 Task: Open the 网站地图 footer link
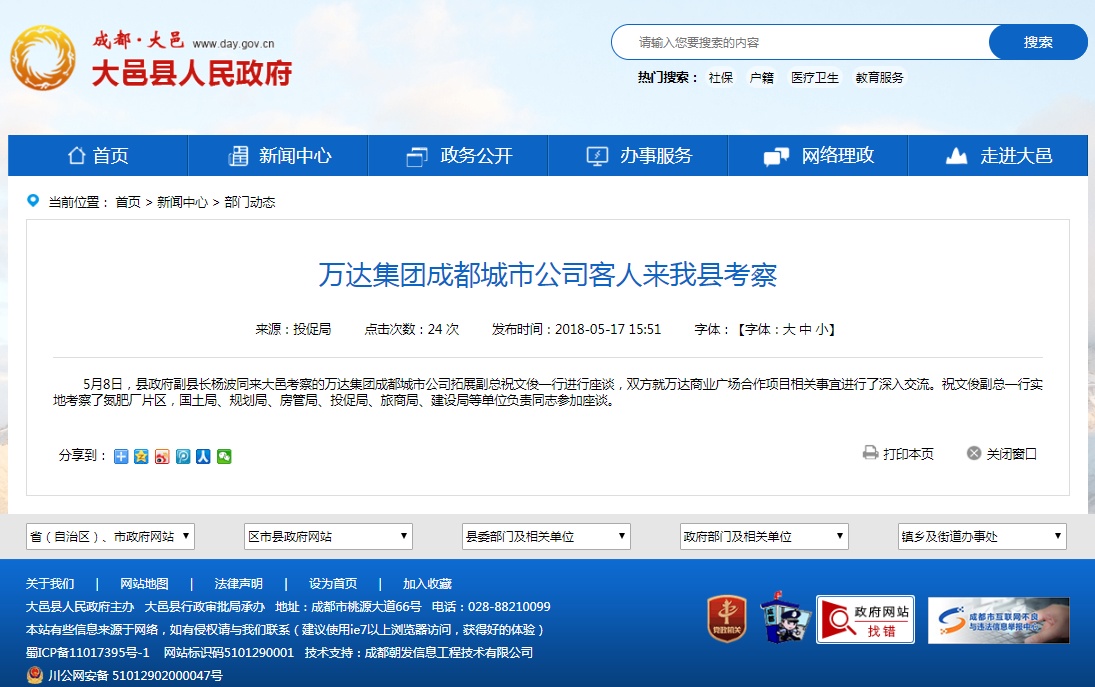145,584
